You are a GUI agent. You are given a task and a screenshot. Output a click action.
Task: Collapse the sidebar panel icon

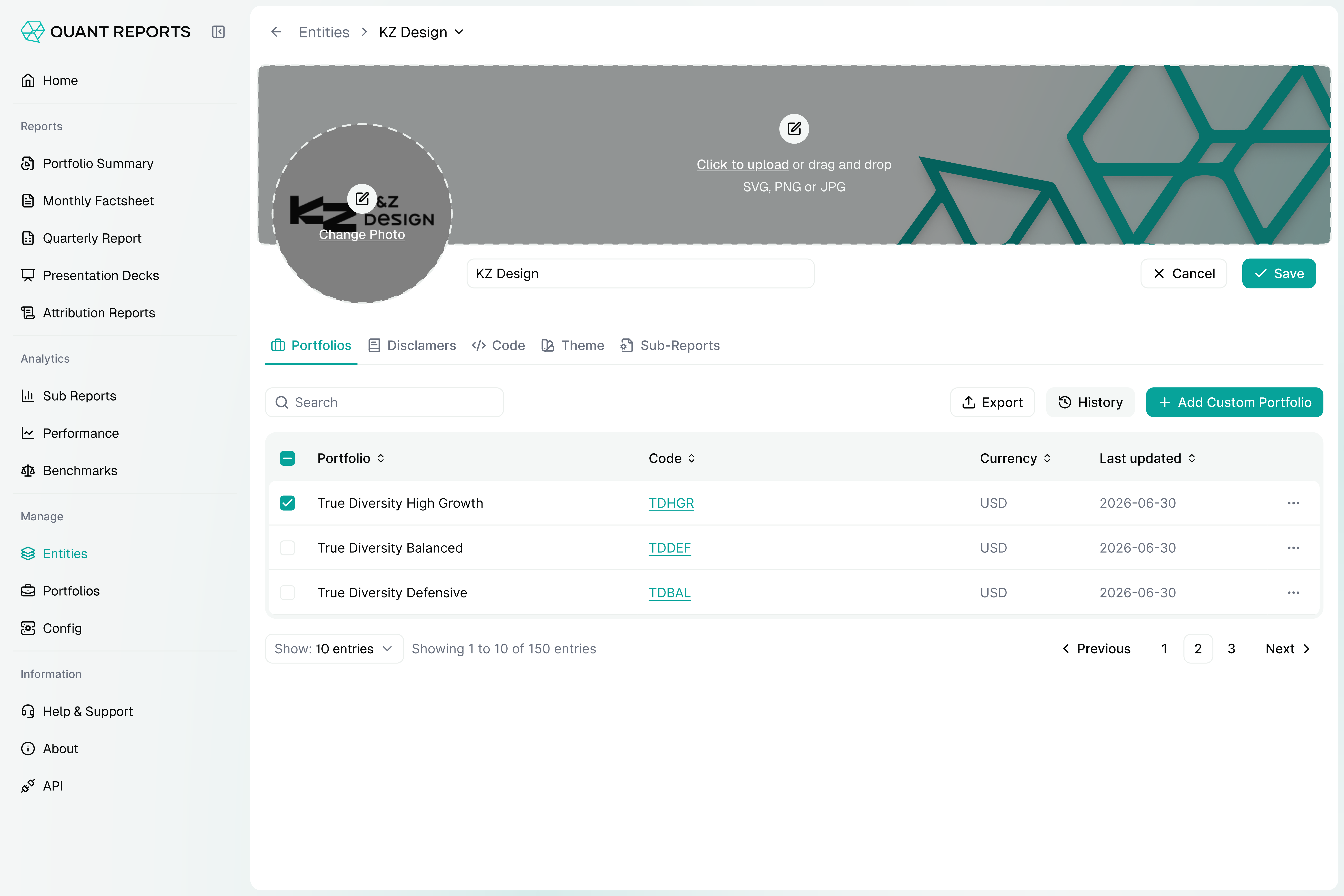[x=218, y=32]
